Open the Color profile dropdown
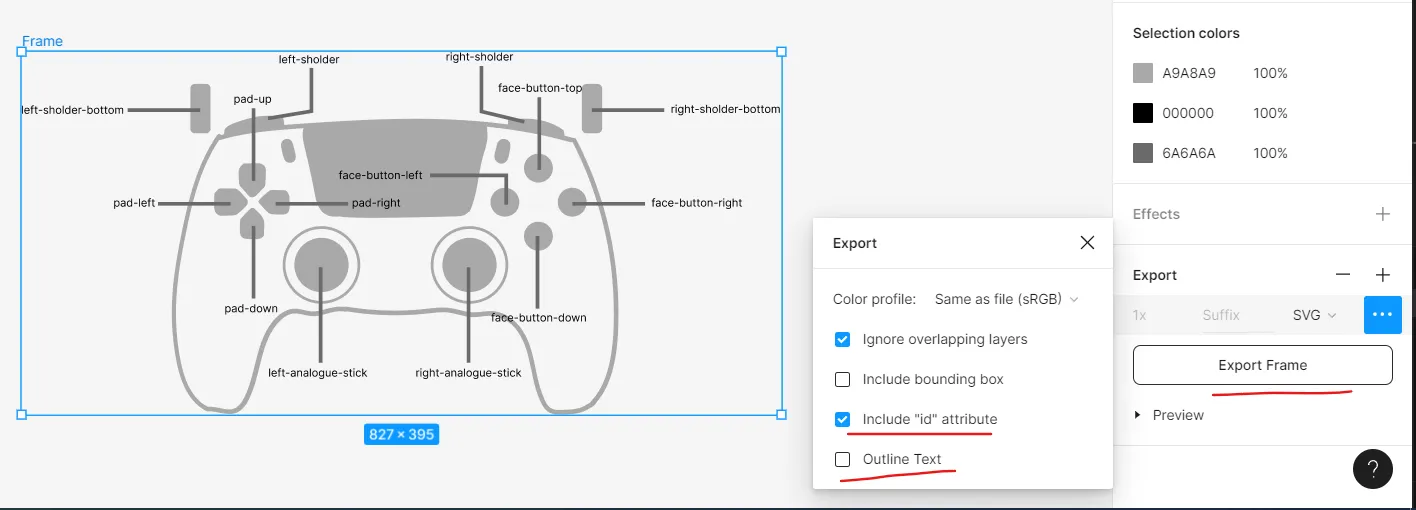This screenshot has width=1416, height=510. [x=1006, y=299]
